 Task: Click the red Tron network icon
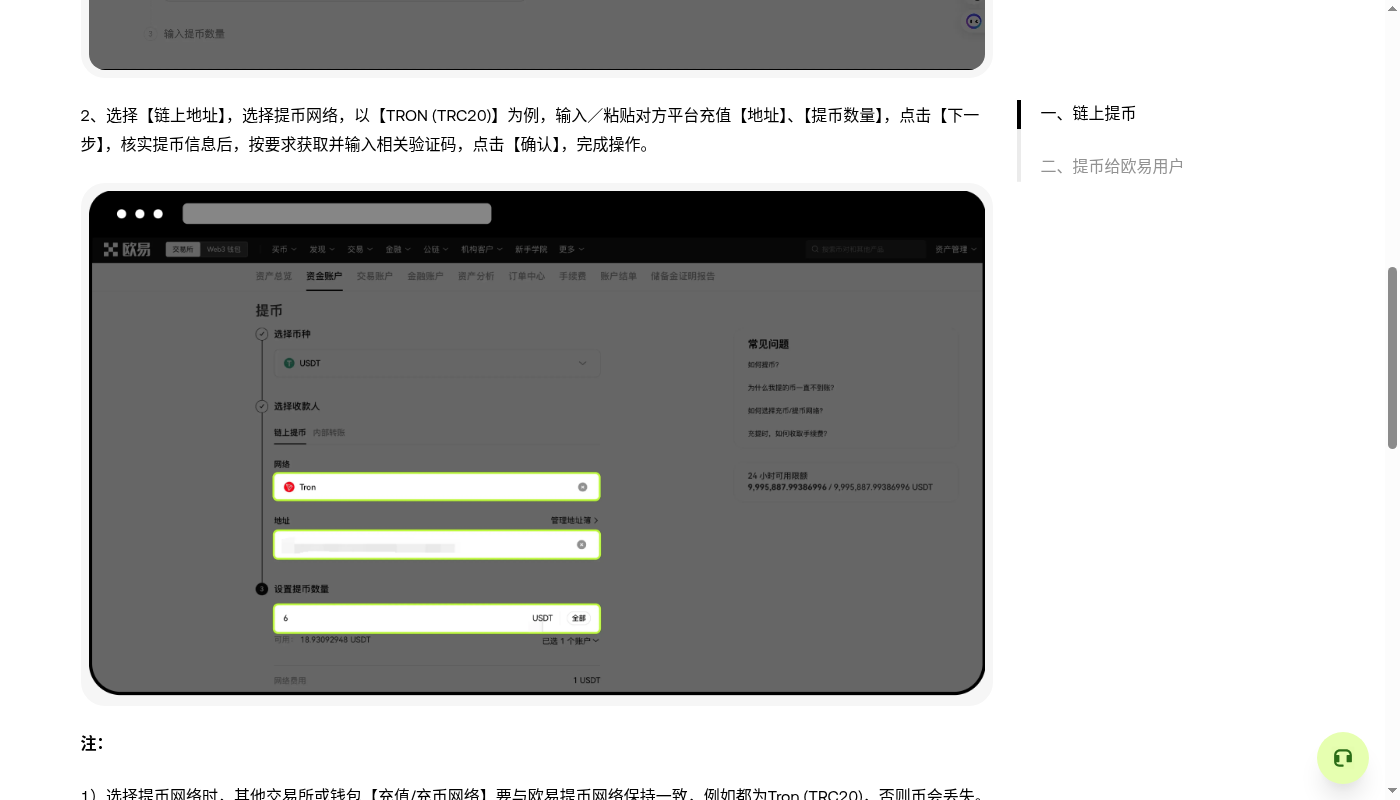point(290,487)
